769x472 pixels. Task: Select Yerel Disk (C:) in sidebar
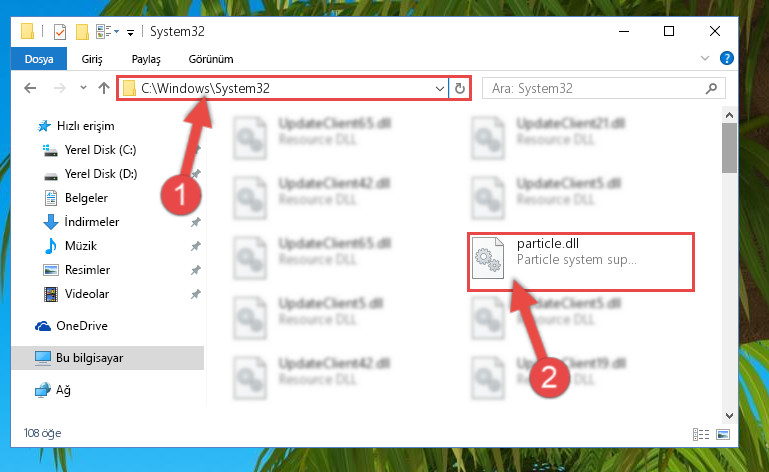(x=101, y=150)
